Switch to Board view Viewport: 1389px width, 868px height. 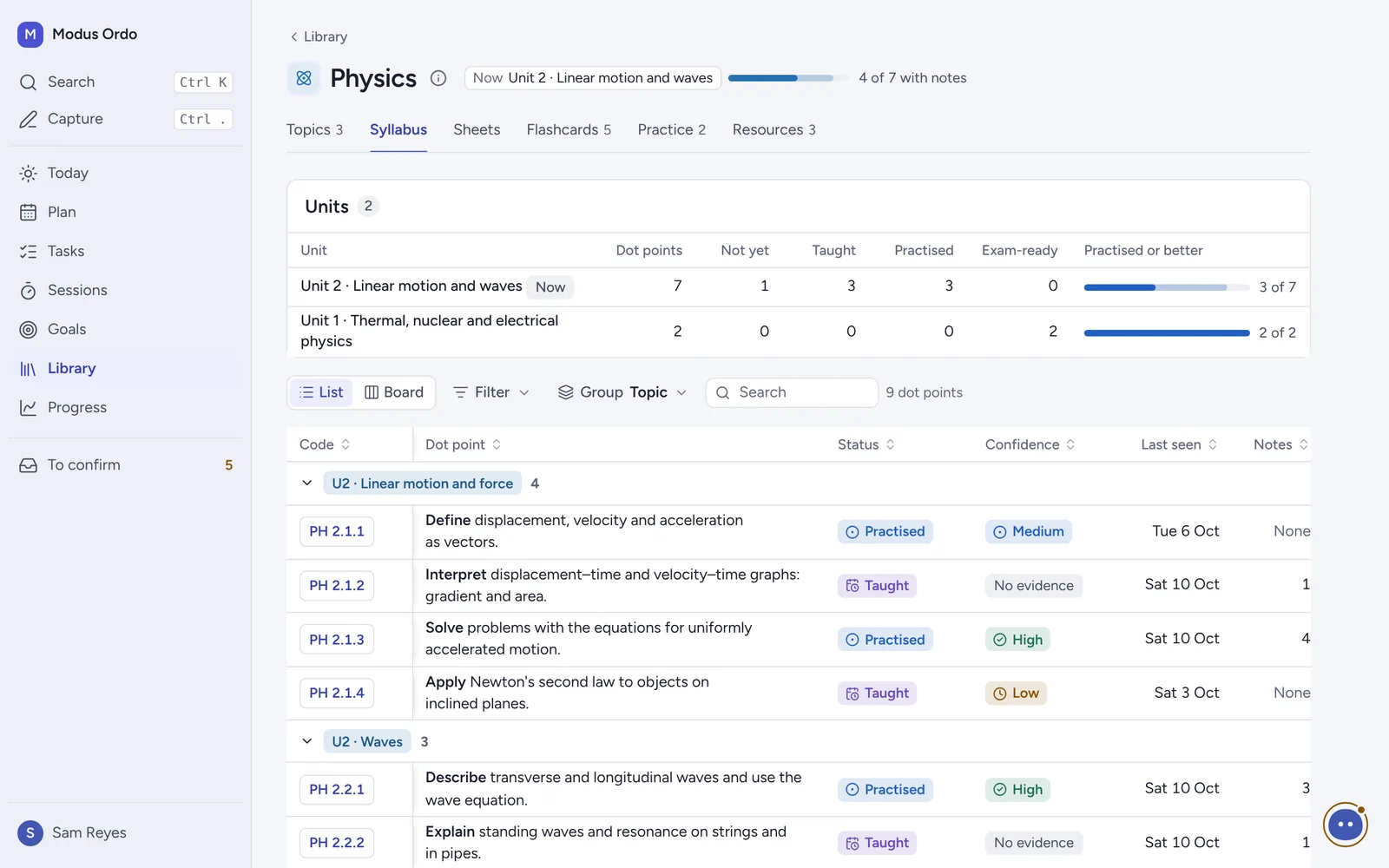[394, 392]
